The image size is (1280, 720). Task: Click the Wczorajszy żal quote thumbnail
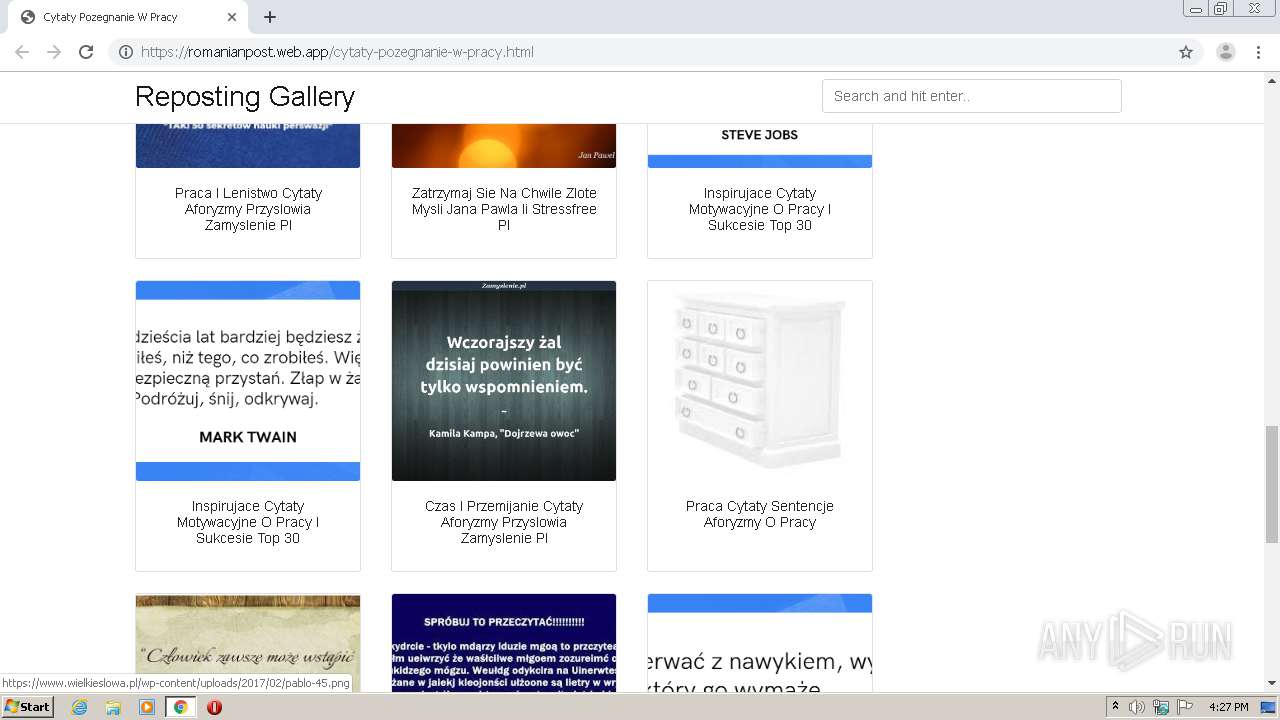[504, 381]
